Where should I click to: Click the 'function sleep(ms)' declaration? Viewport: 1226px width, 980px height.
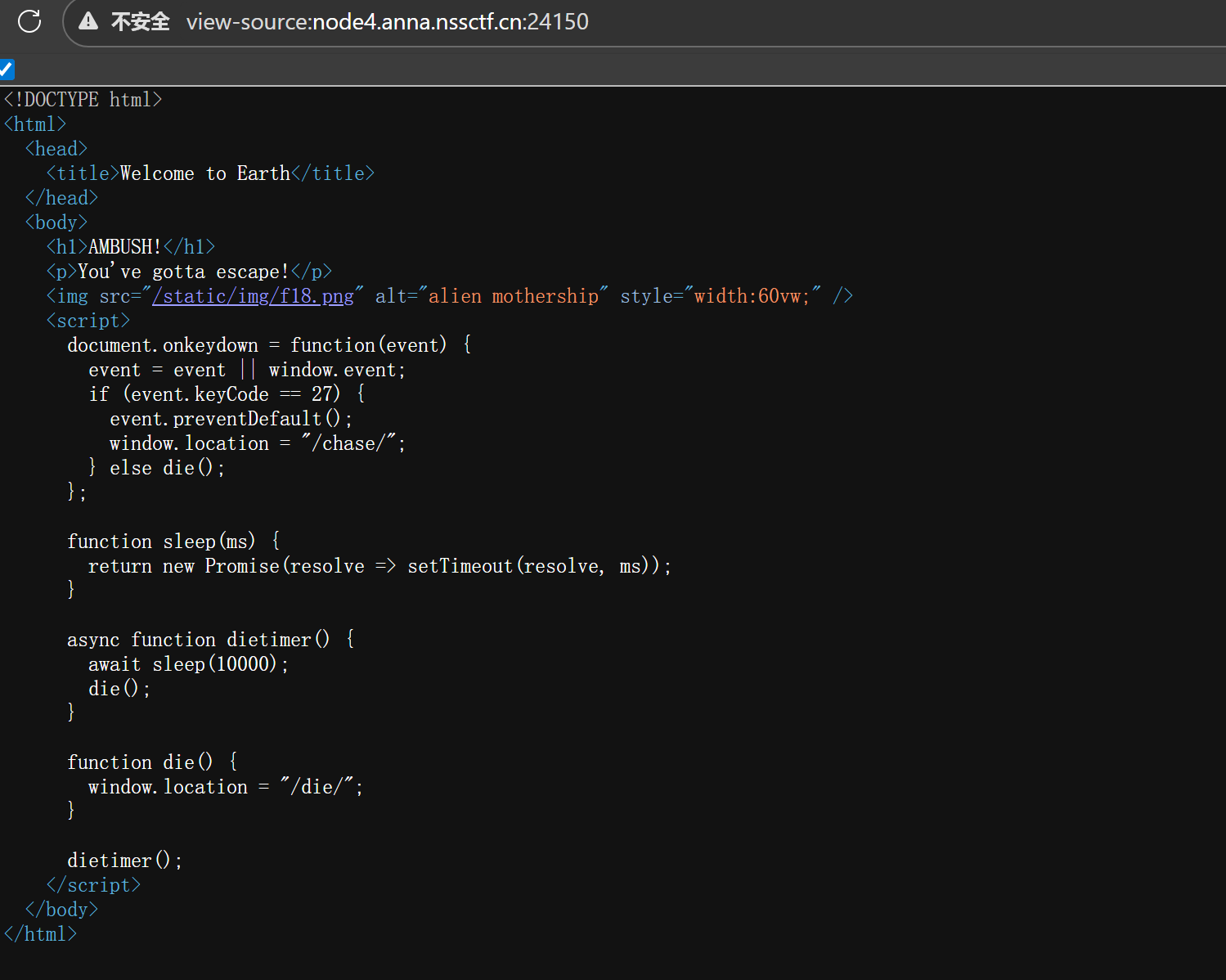[x=161, y=542]
